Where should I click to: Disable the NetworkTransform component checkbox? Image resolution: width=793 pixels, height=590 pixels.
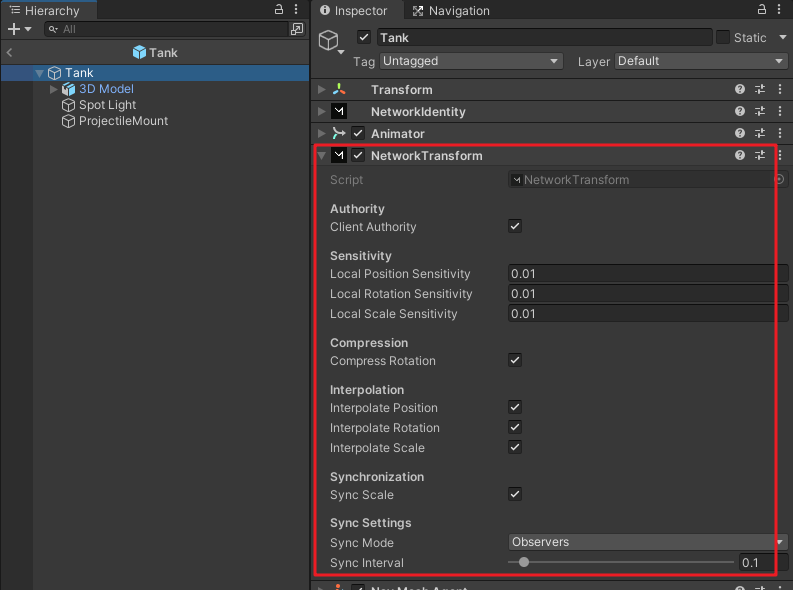tap(358, 155)
